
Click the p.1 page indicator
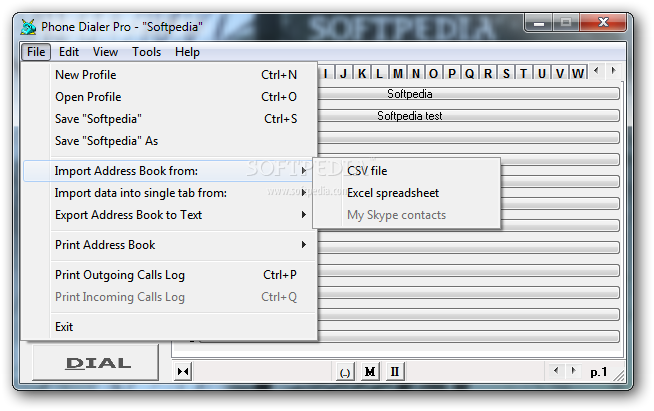coord(599,371)
